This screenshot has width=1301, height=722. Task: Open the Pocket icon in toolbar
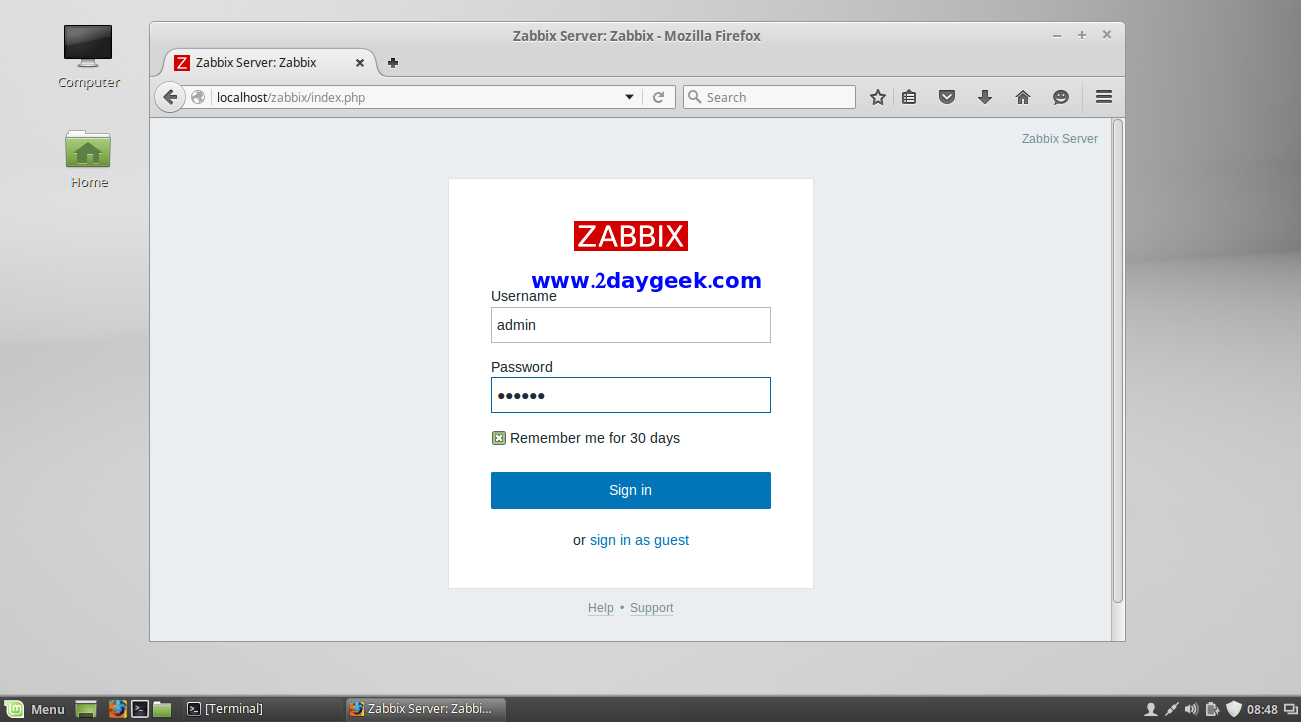(947, 97)
